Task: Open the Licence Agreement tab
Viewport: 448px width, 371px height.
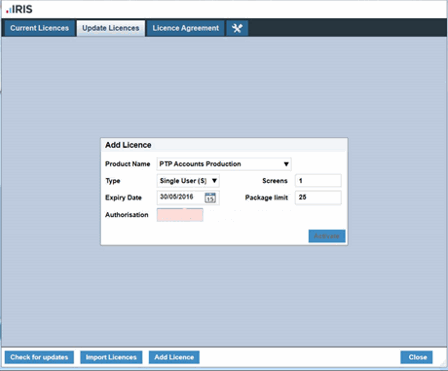Action: pyautogui.click(x=186, y=28)
